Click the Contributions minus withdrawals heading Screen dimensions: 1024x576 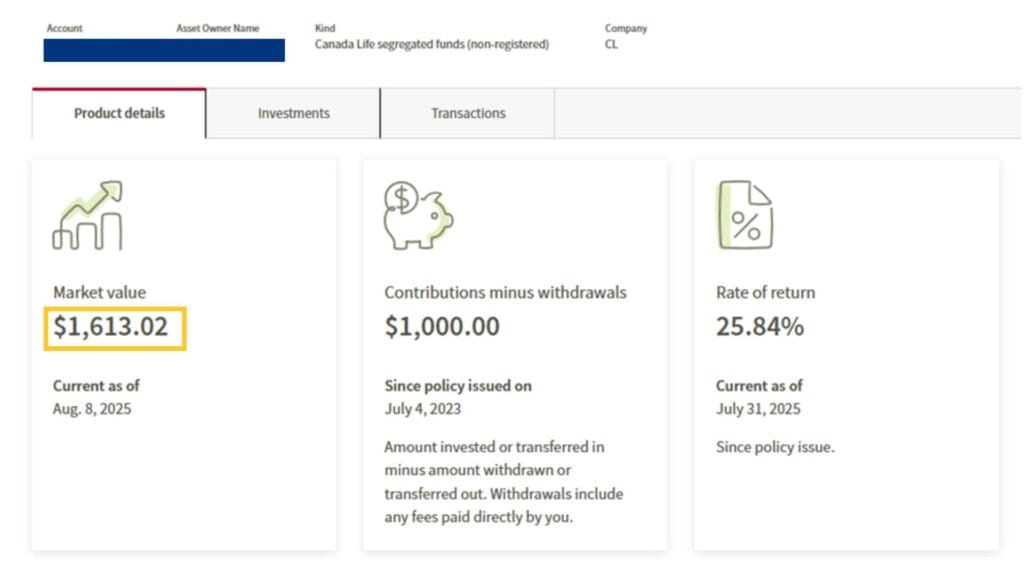click(x=505, y=293)
